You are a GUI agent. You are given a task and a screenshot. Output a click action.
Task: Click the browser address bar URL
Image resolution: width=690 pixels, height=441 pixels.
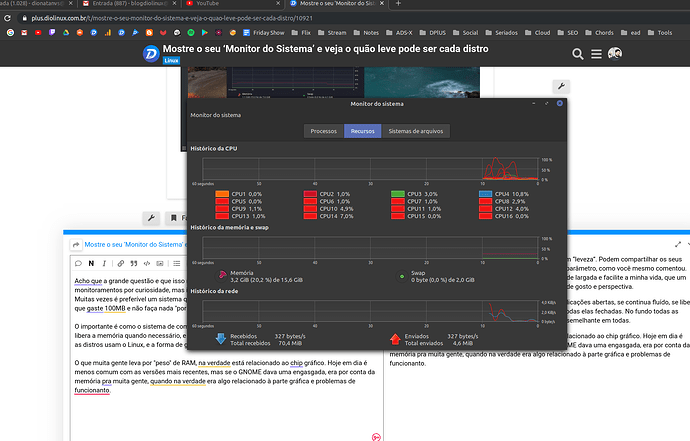coord(172,18)
